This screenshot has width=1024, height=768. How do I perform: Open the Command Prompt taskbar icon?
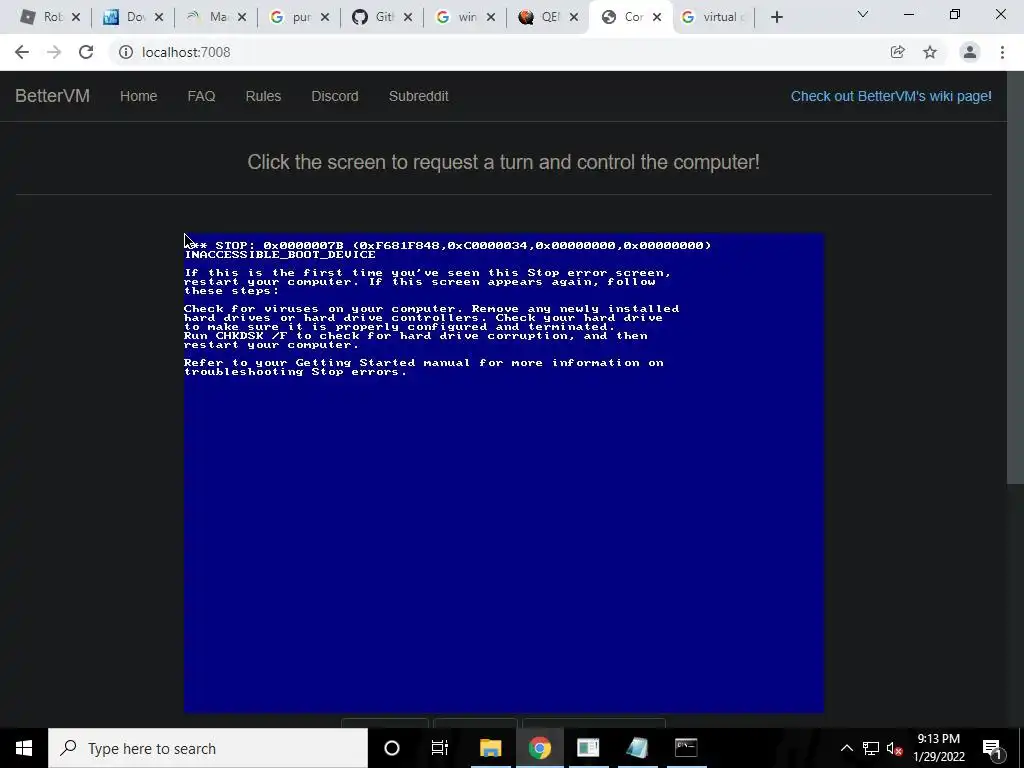tap(686, 748)
